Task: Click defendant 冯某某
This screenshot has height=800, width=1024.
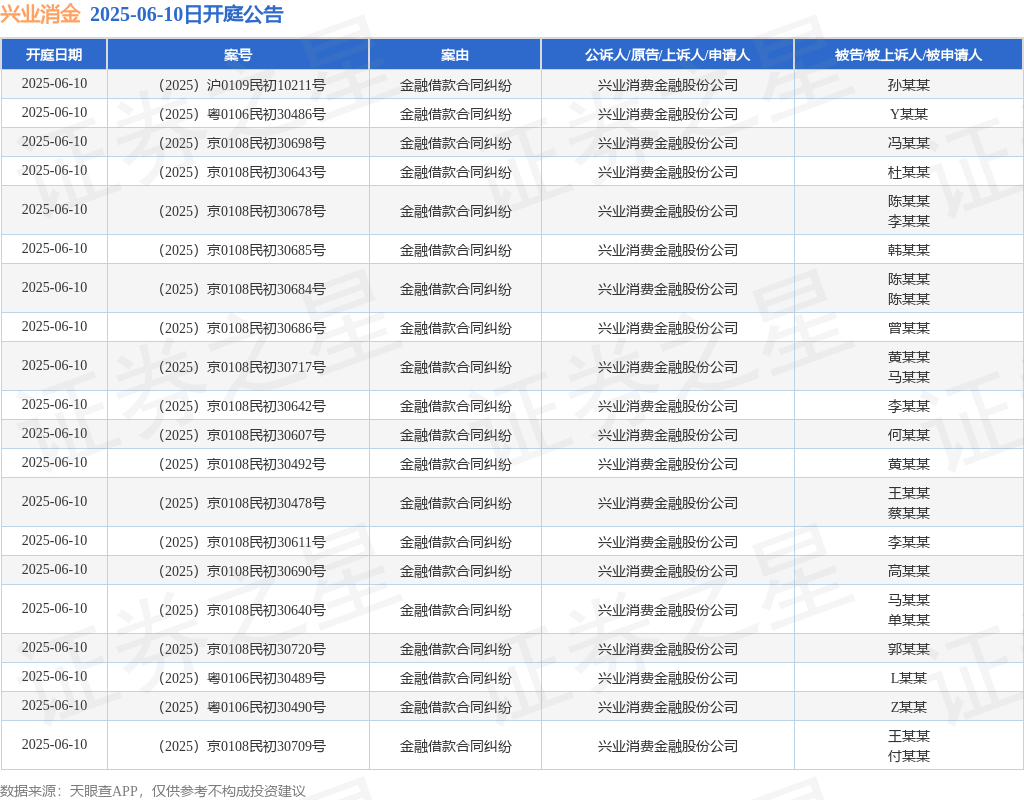Action: pyautogui.click(x=908, y=143)
